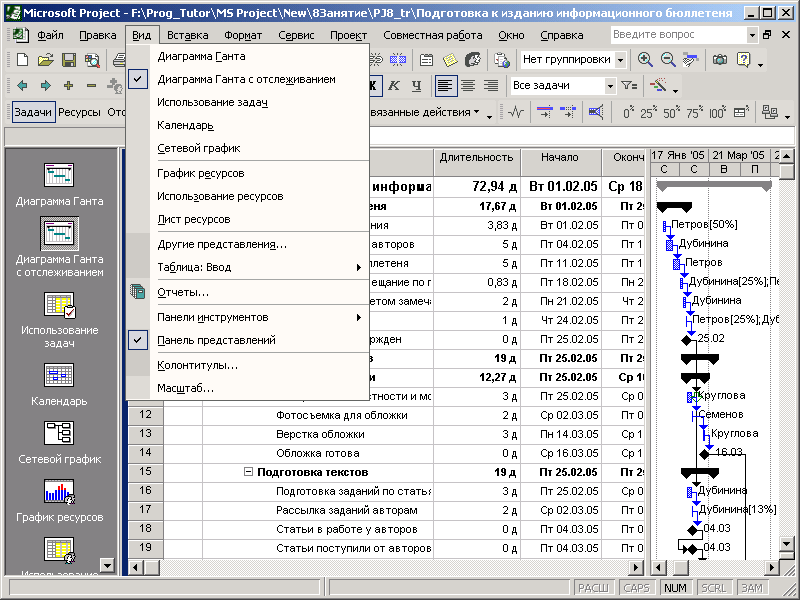The image size is (800, 600).
Task: Click the copy picture camera icon
Action: pos(720,60)
